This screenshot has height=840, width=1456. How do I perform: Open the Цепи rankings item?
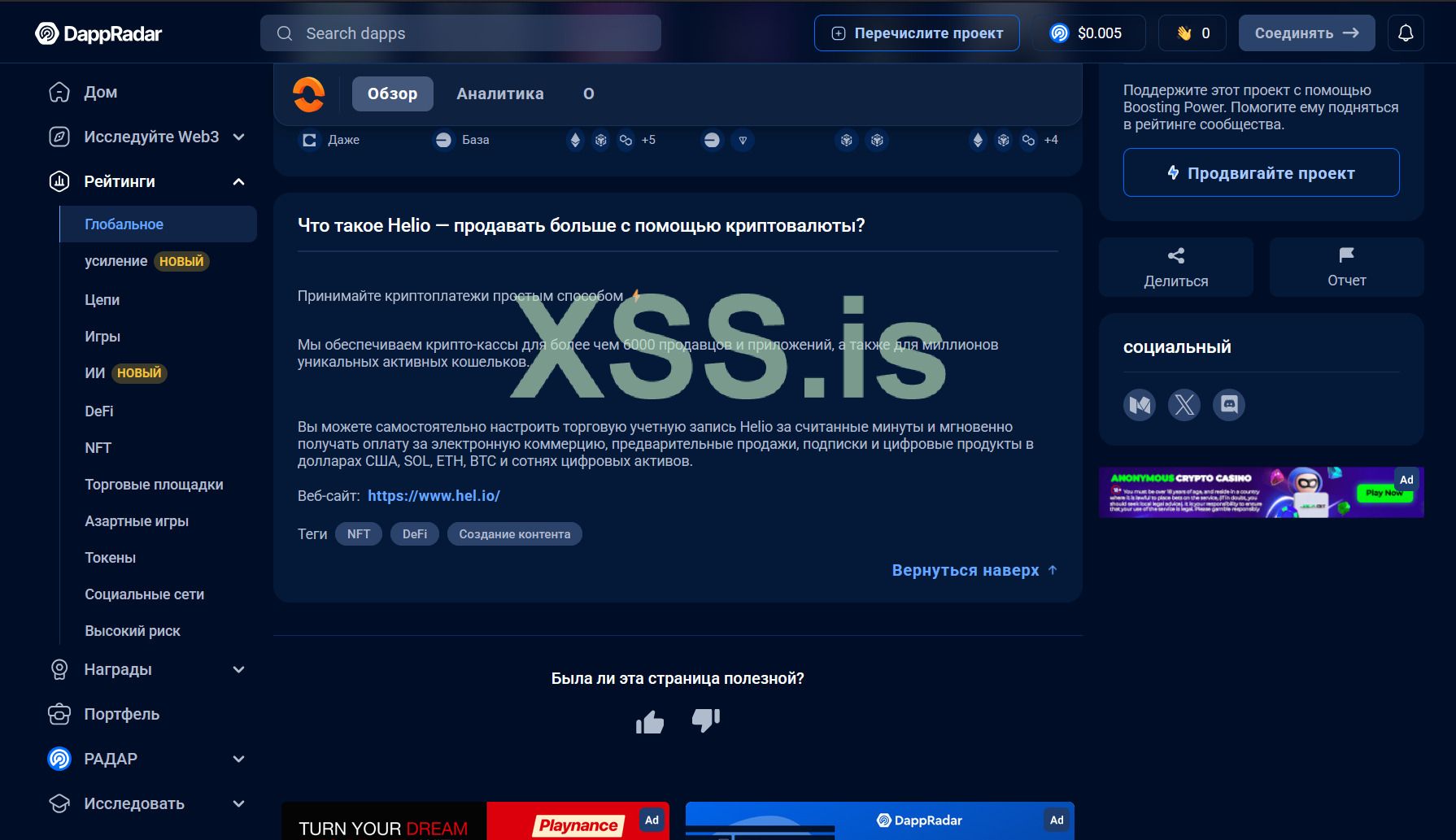coord(102,300)
